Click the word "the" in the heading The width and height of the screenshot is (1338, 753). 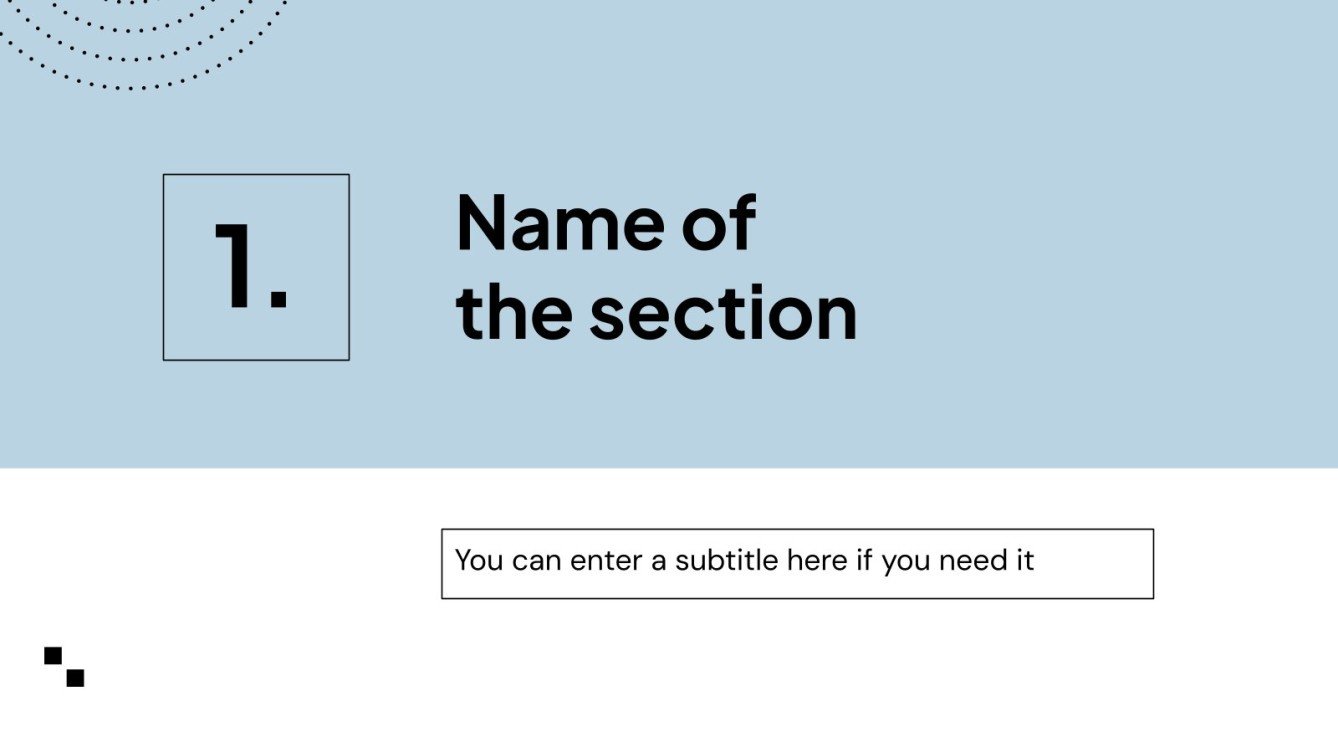click(514, 312)
